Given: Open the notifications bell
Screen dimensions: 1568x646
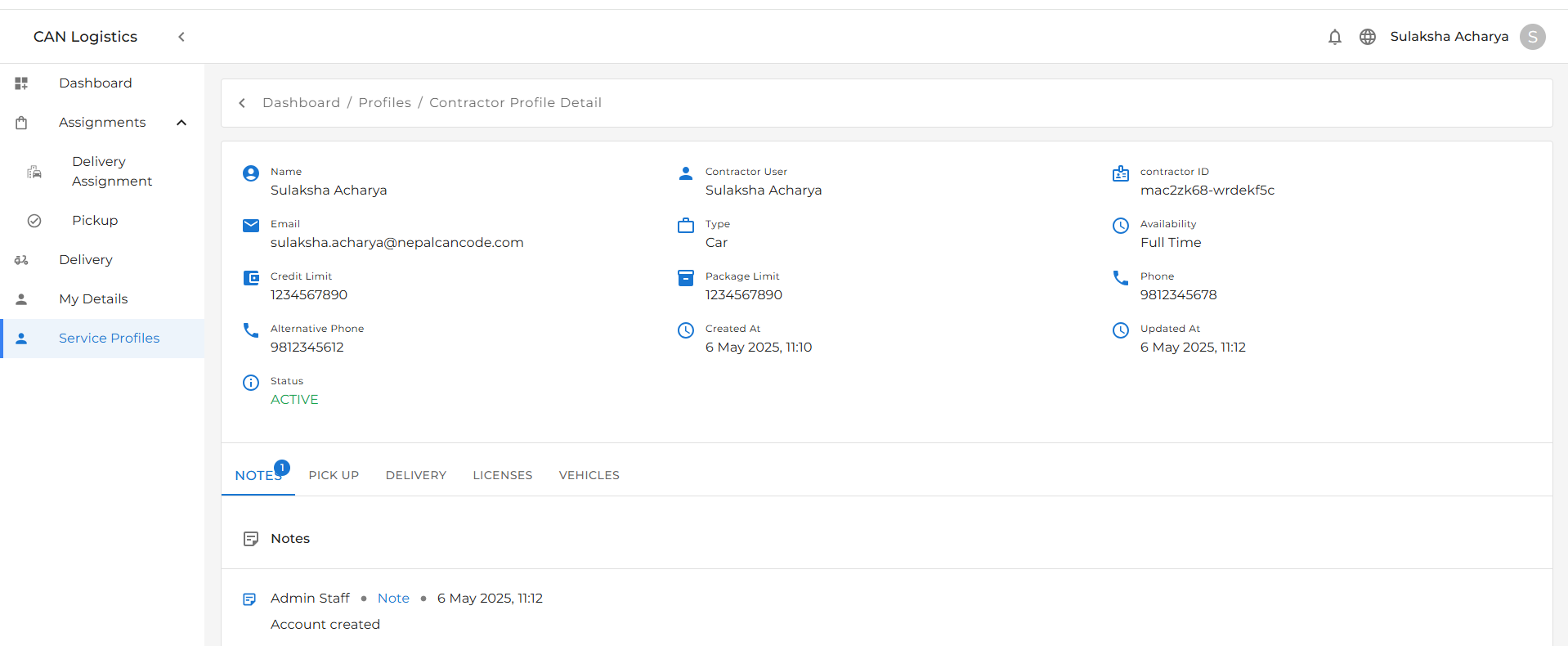Looking at the screenshot, I should [1335, 37].
